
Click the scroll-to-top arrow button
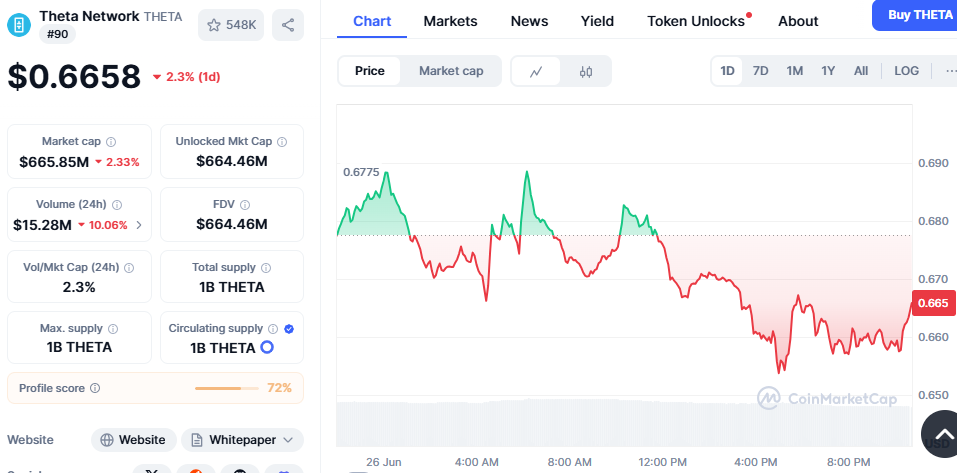coord(944,434)
